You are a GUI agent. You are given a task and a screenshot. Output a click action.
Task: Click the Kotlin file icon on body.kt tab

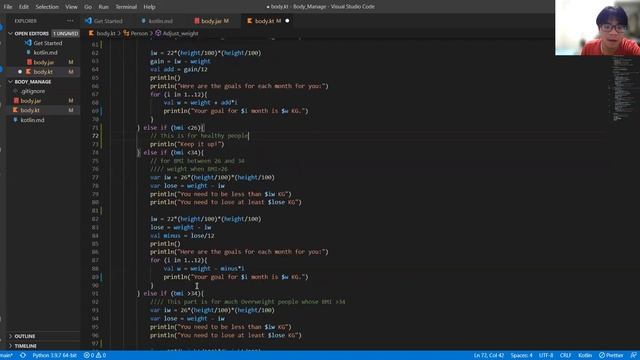click(249, 20)
